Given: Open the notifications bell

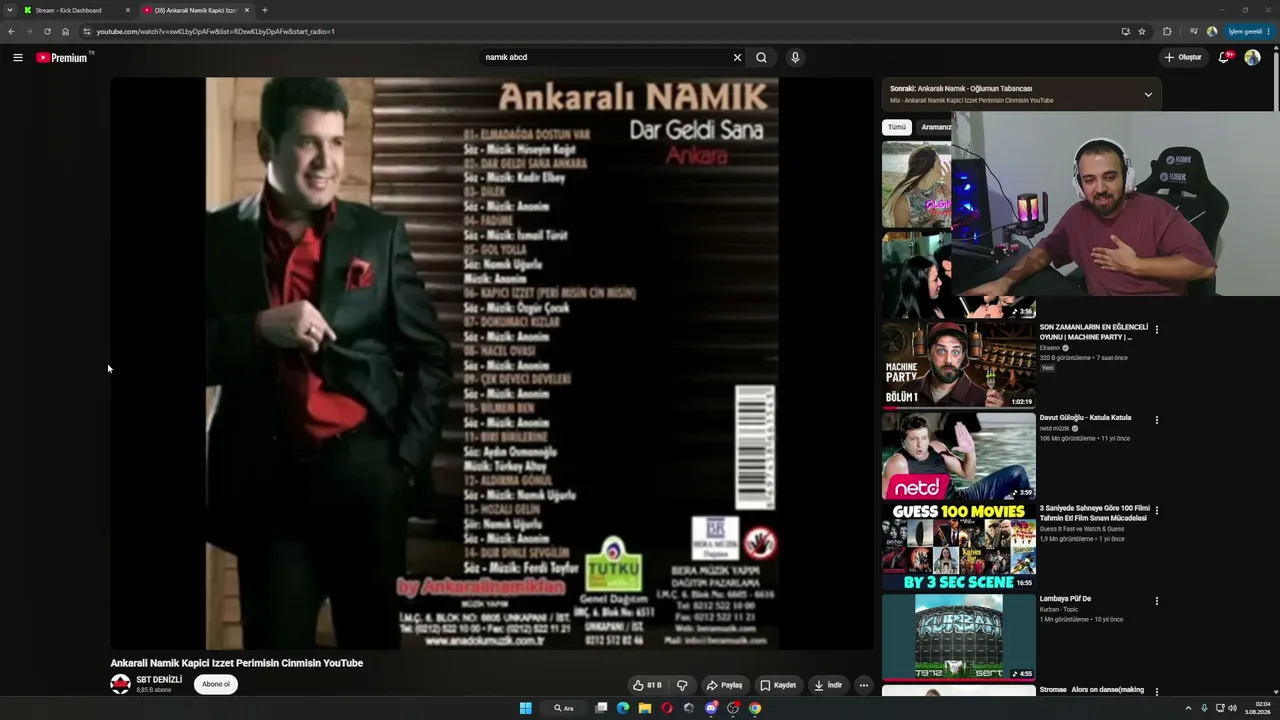Looking at the screenshot, I should (x=1224, y=57).
